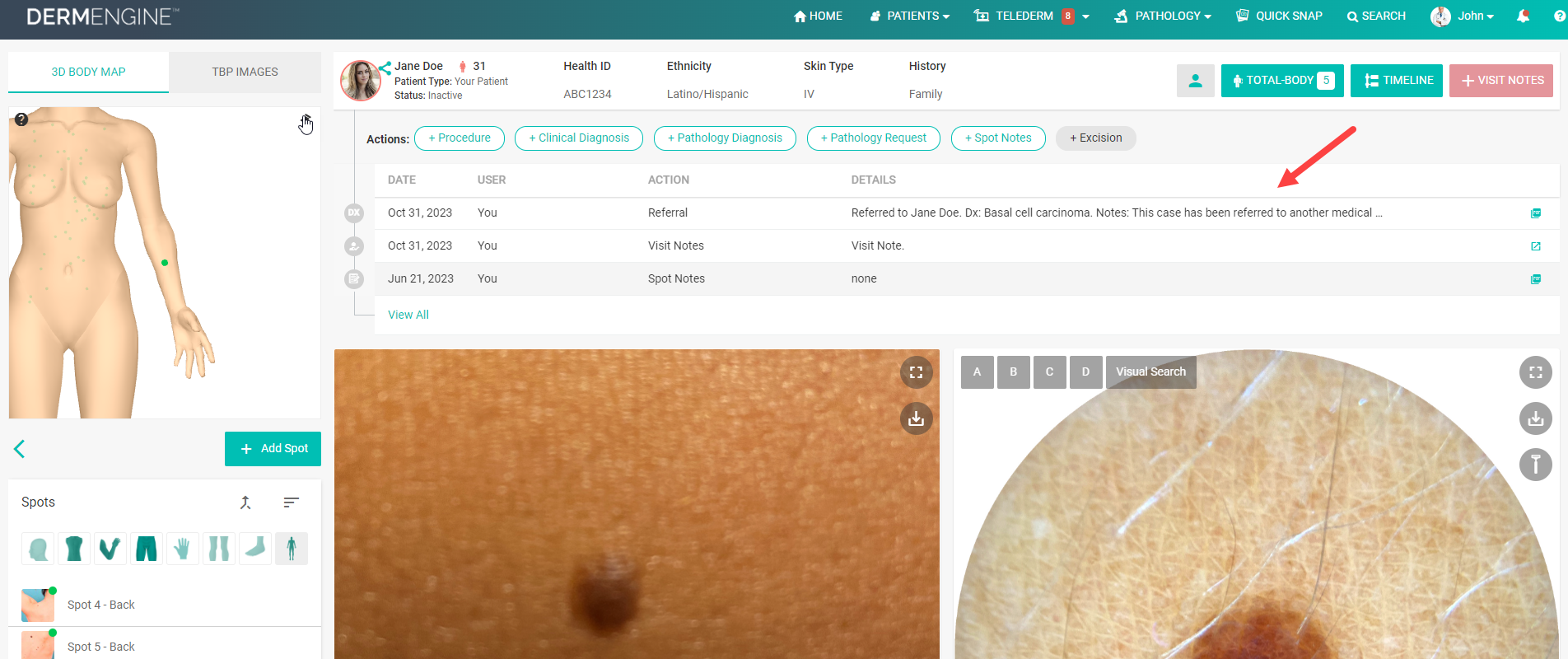This screenshot has width=1568, height=659.
Task: Add a Pathology Request
Action: (x=874, y=138)
